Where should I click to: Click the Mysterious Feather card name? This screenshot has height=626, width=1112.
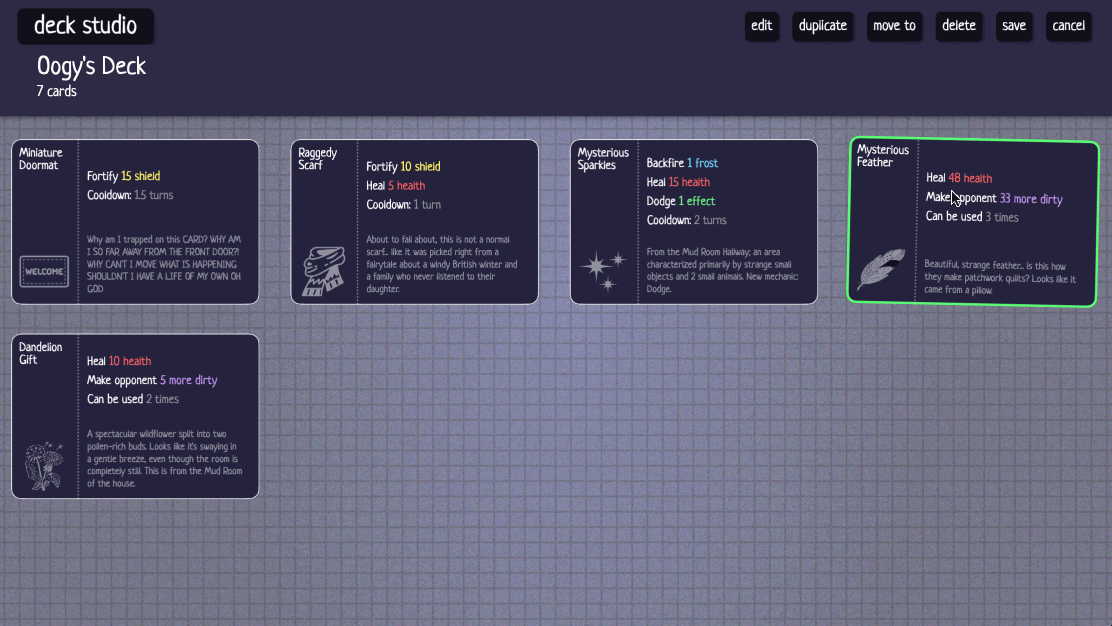882,156
